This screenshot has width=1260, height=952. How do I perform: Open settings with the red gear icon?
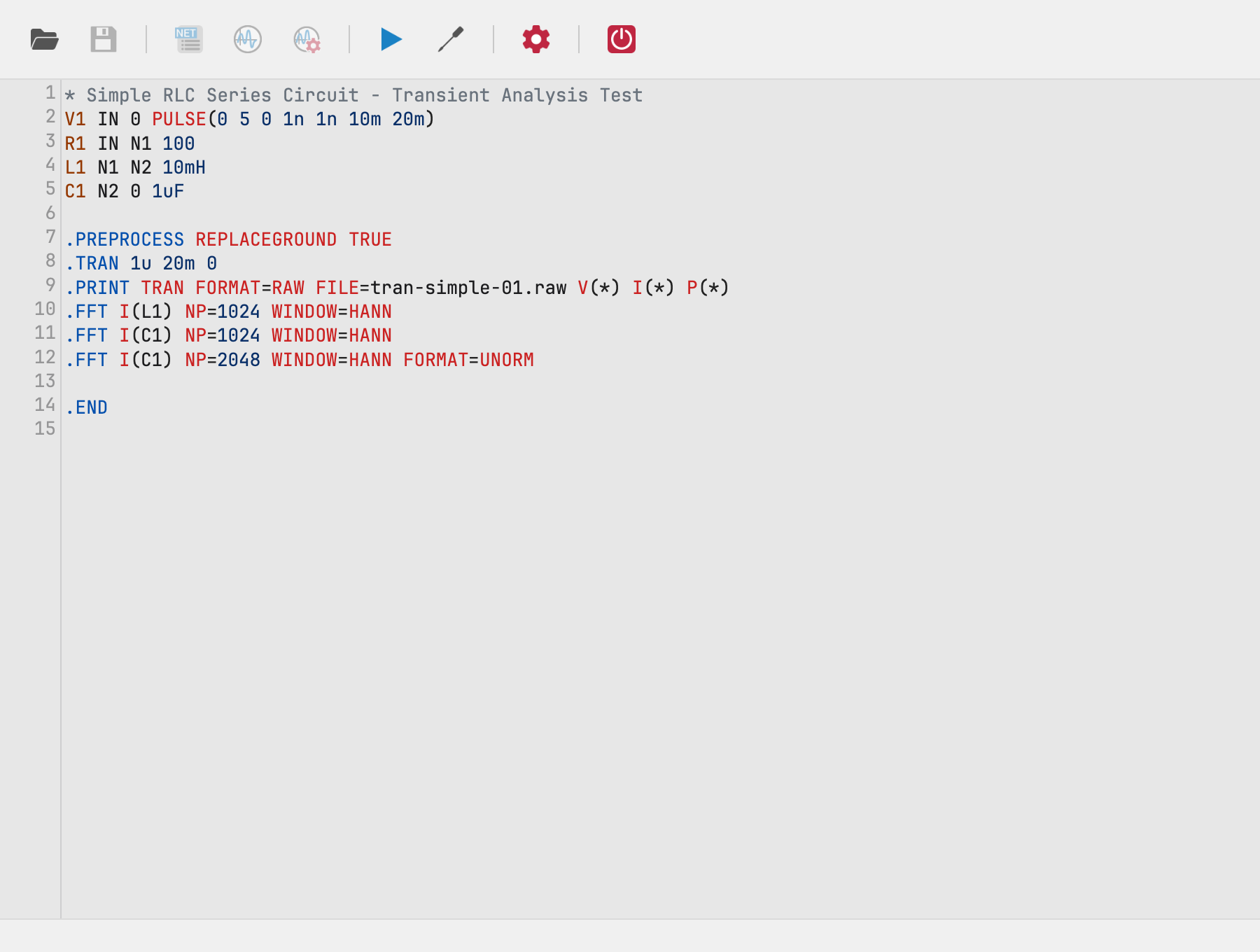[536, 39]
